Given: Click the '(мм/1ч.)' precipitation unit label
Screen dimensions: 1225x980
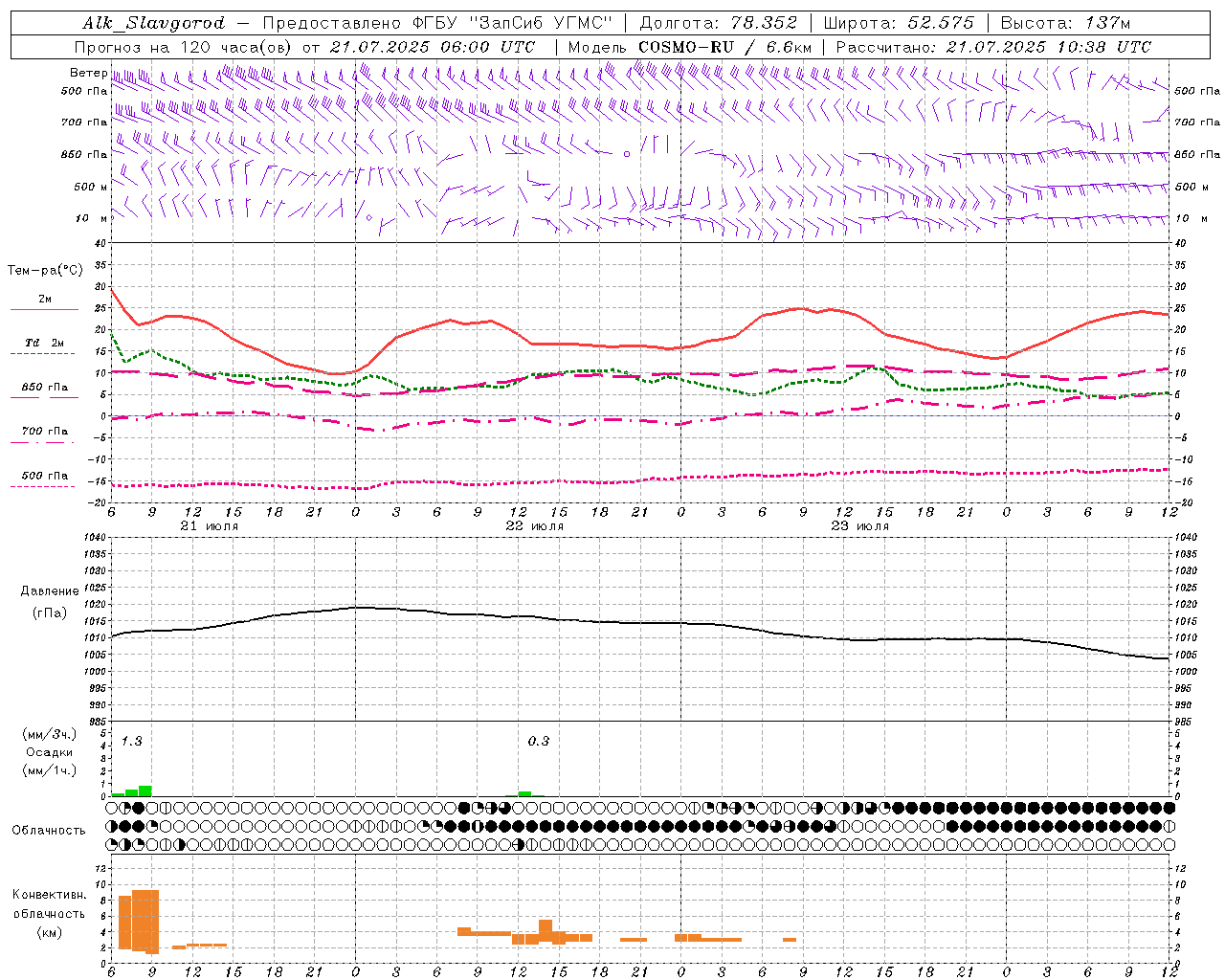Looking at the screenshot, I should pos(49,770).
